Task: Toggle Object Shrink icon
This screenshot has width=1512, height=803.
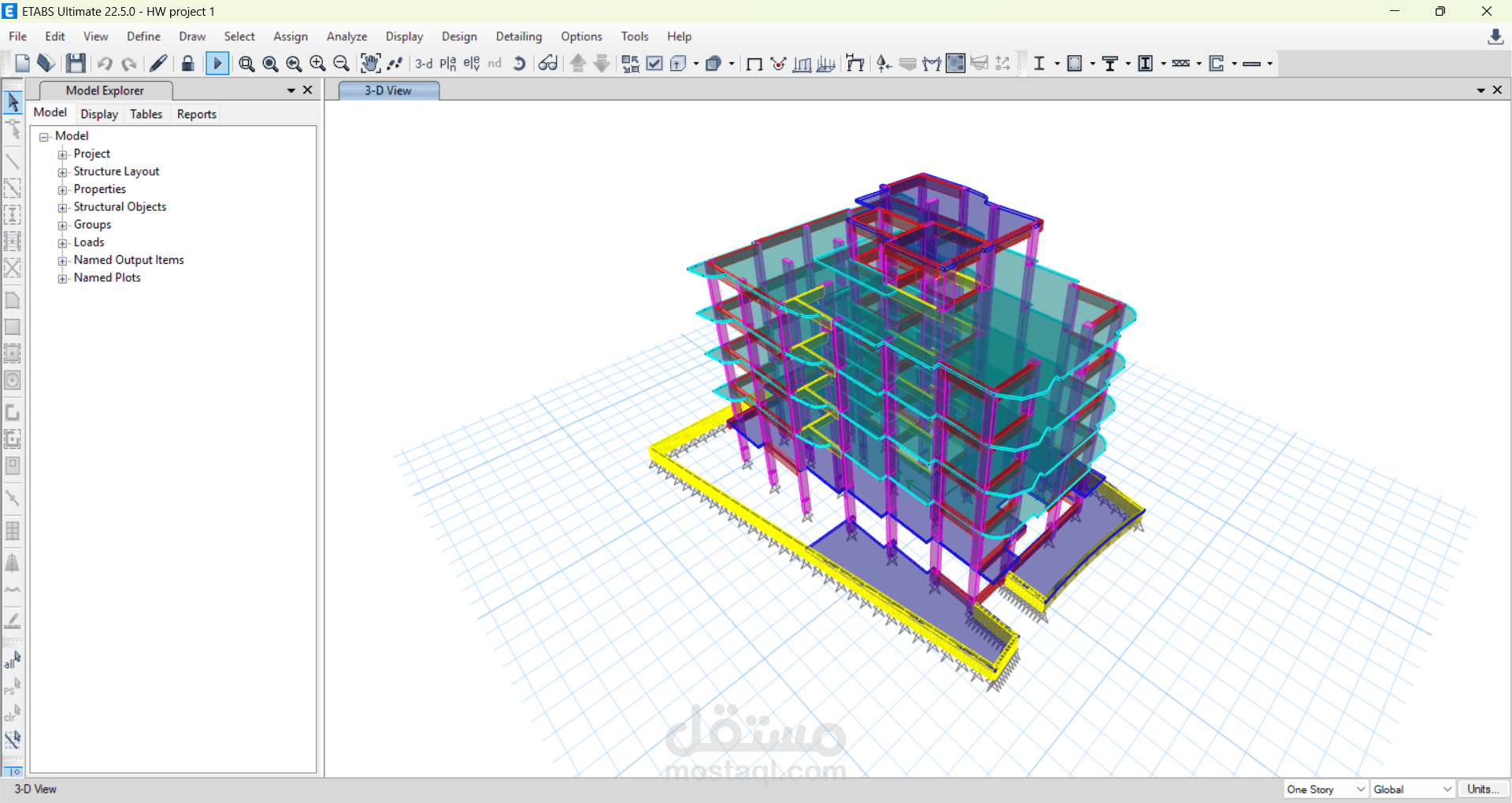Action: point(631,64)
